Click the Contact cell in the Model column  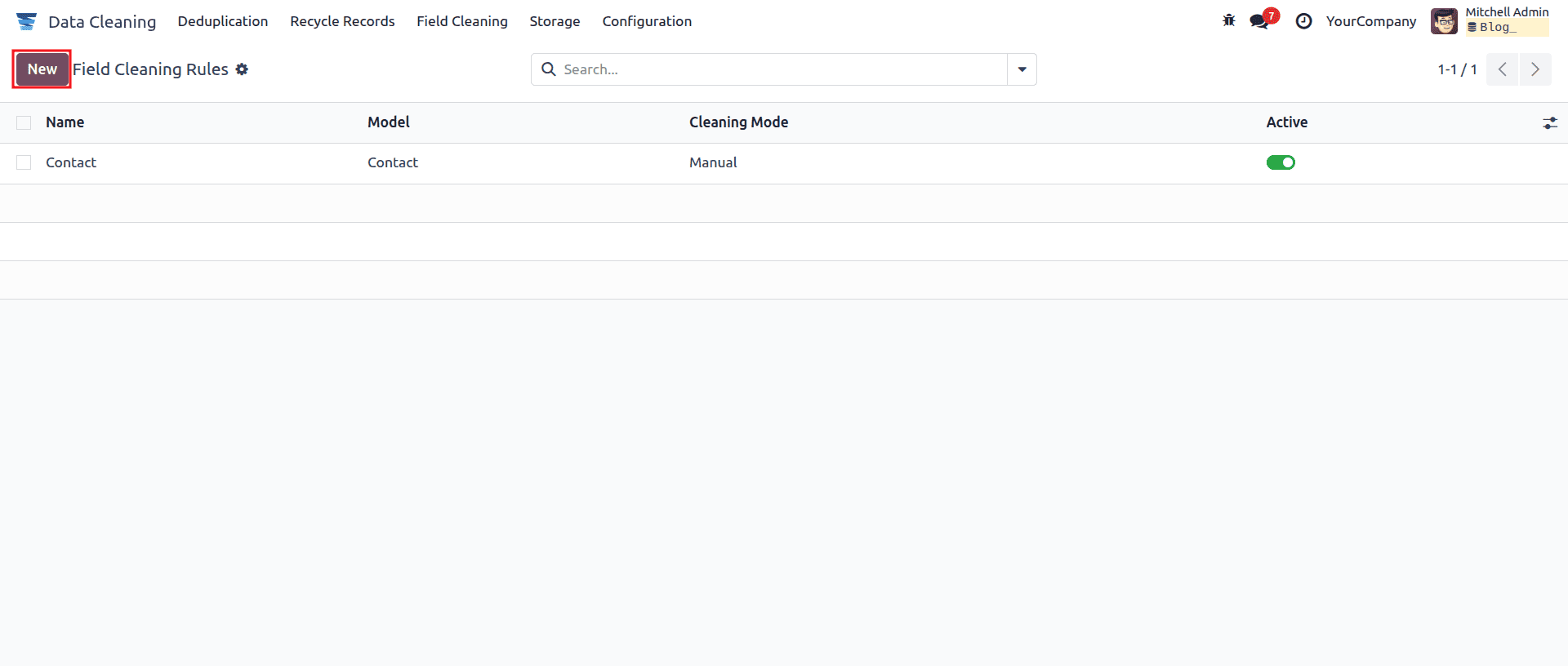393,162
